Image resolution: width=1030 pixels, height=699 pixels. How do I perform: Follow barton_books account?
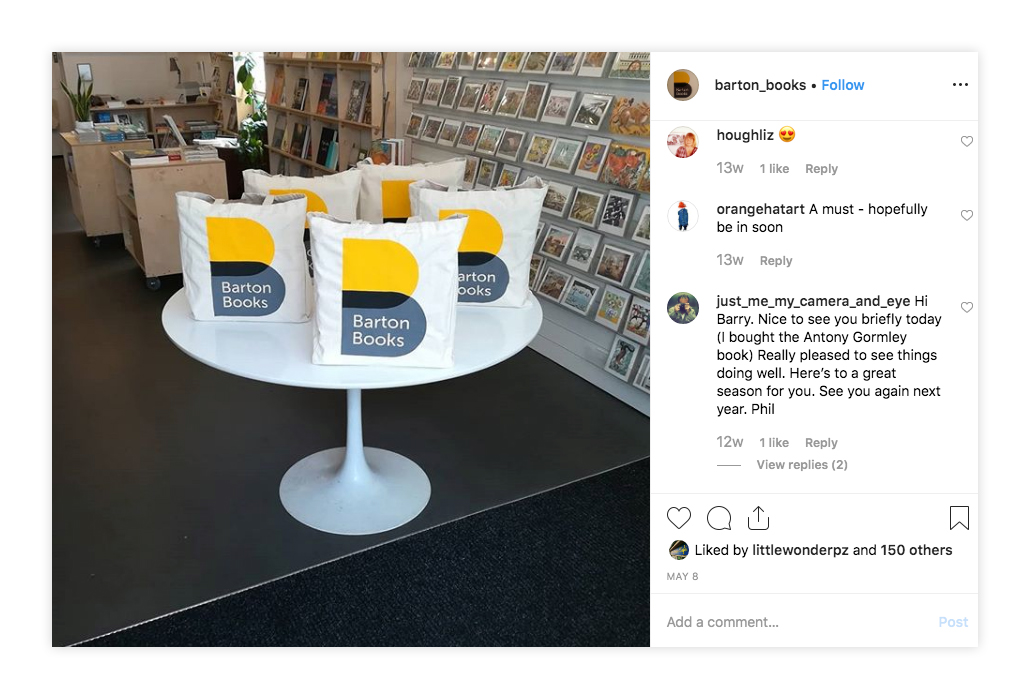[x=842, y=85]
